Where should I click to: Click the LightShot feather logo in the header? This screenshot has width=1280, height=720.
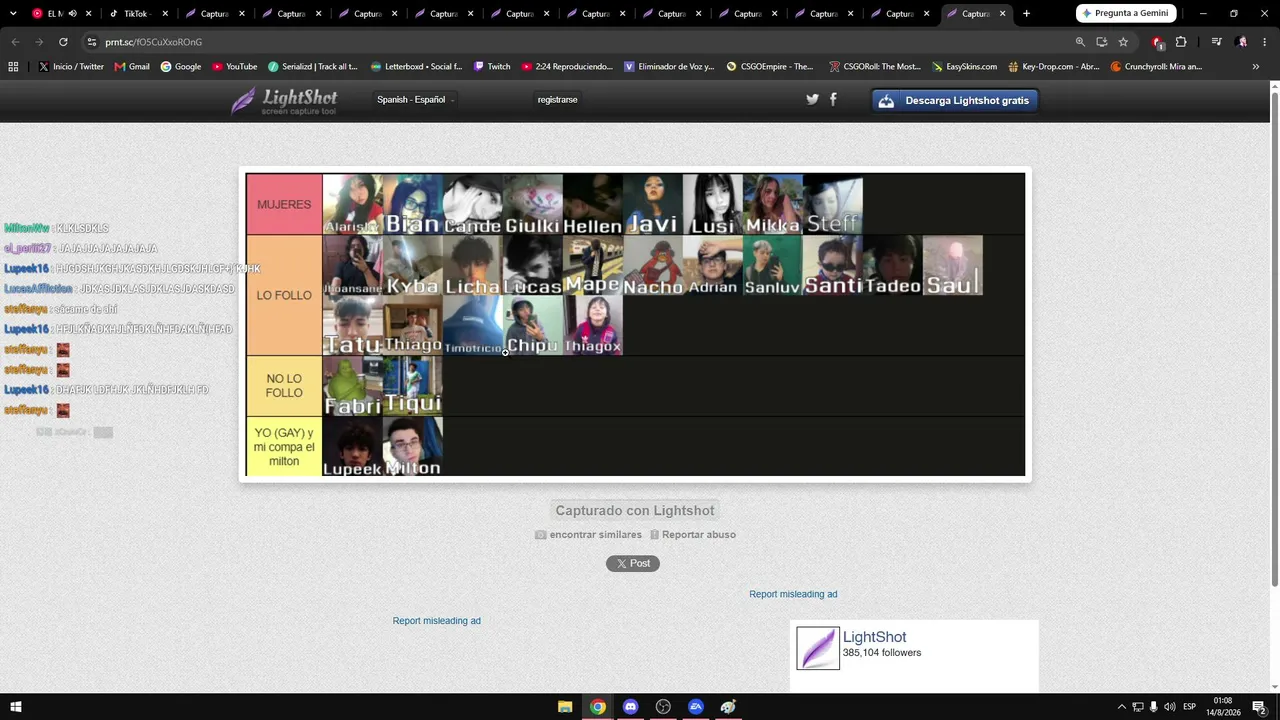tap(284, 100)
